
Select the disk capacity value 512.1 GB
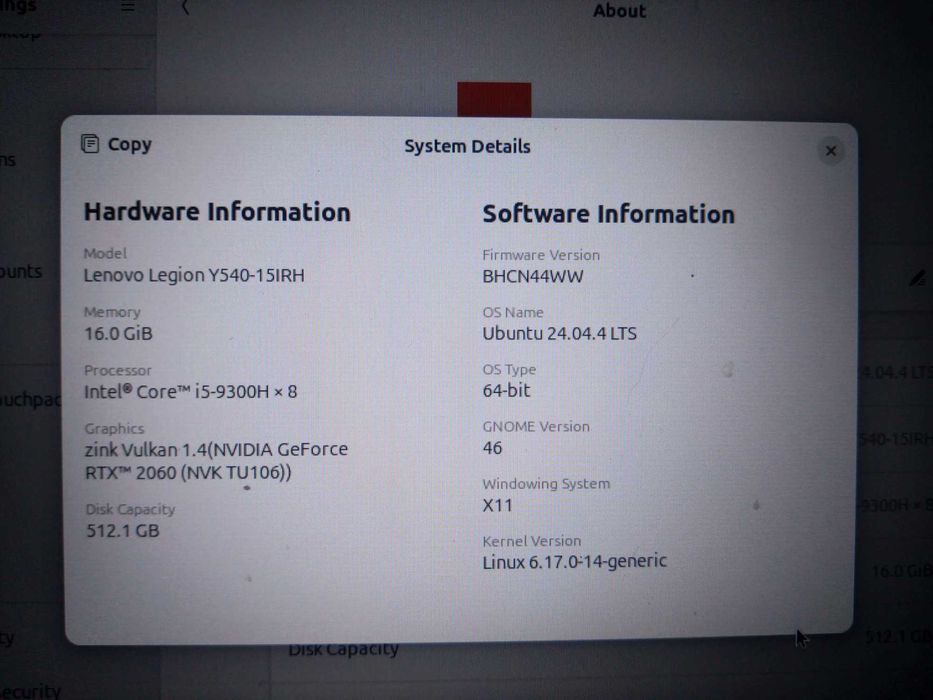pyautogui.click(x=123, y=530)
